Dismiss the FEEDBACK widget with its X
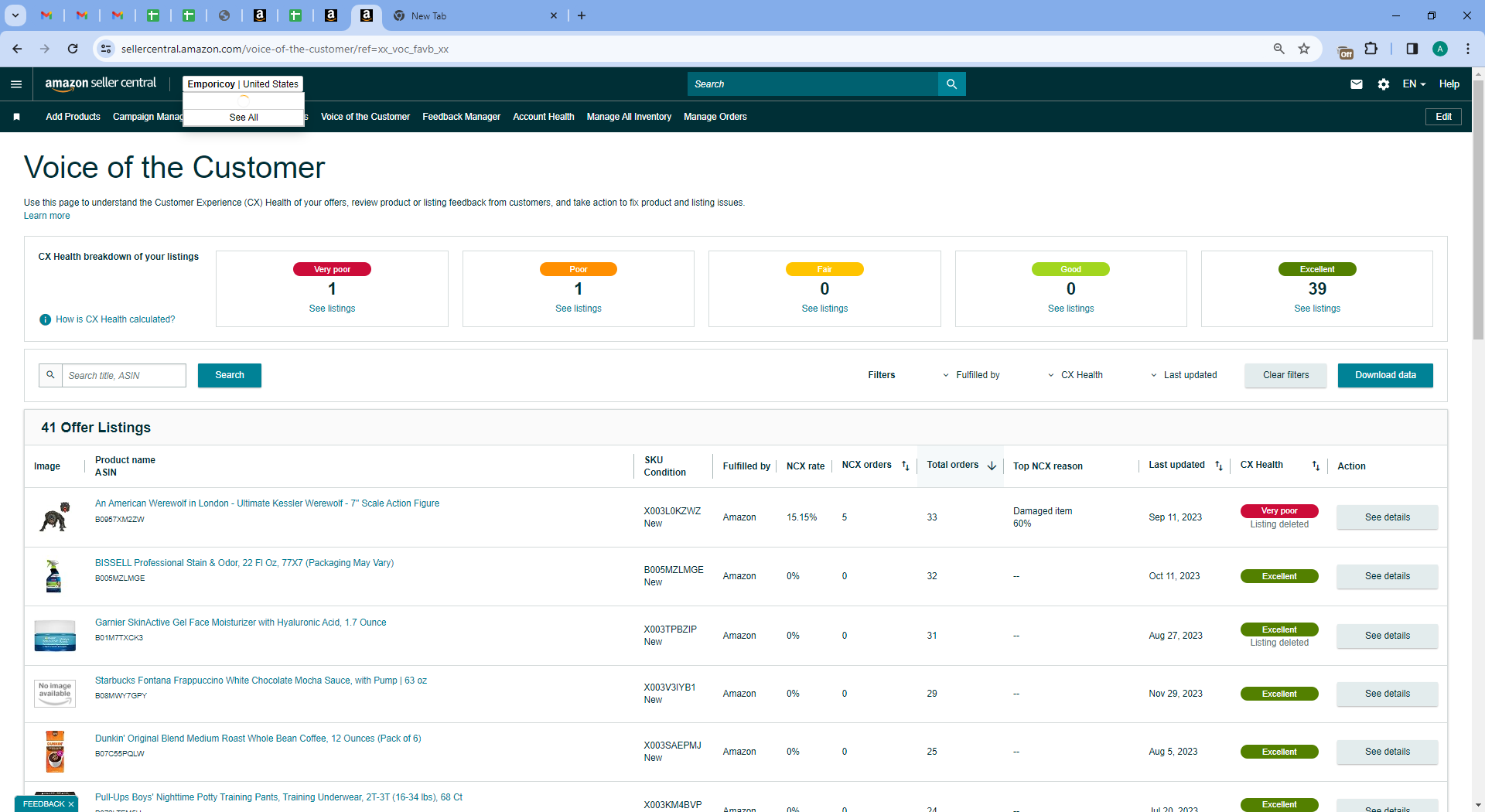1485x812 pixels. click(x=71, y=804)
